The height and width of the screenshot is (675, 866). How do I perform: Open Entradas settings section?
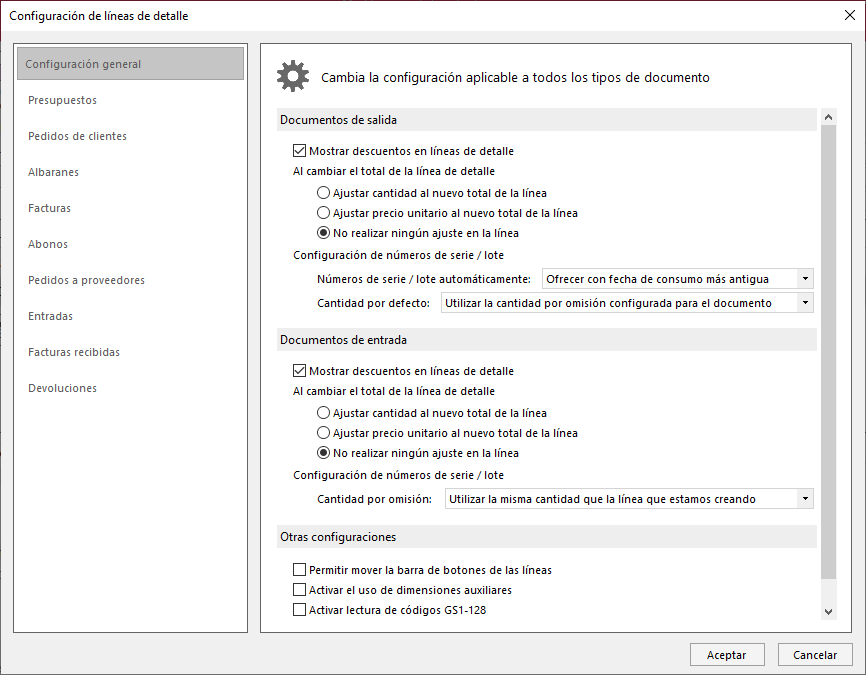[50, 316]
